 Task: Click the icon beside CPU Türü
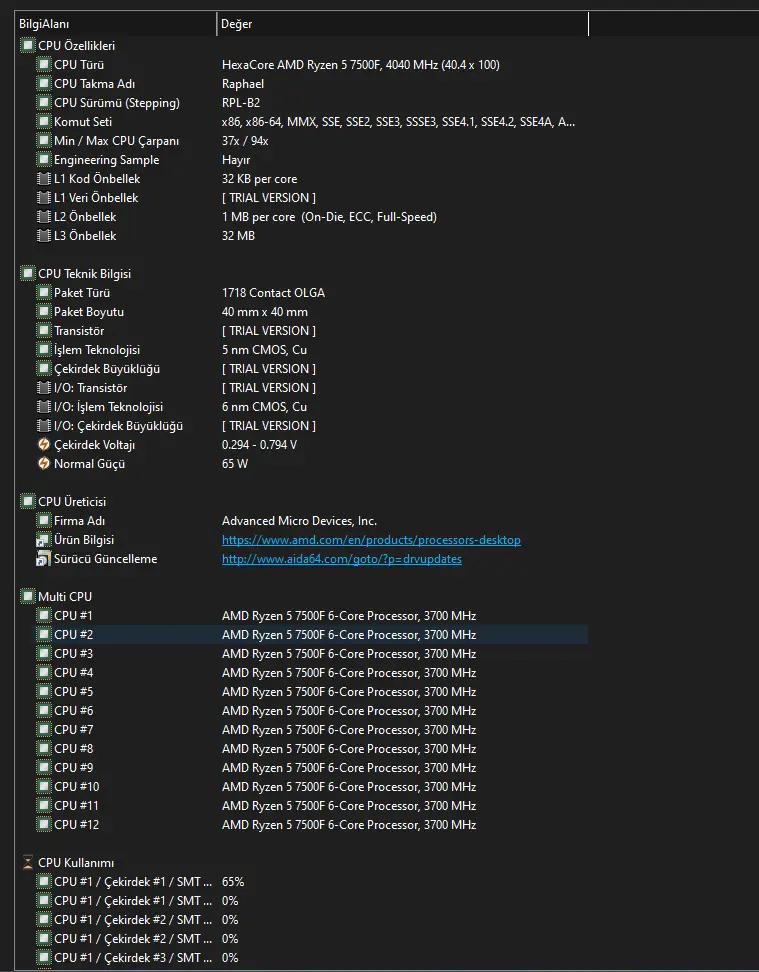[x=43, y=64]
